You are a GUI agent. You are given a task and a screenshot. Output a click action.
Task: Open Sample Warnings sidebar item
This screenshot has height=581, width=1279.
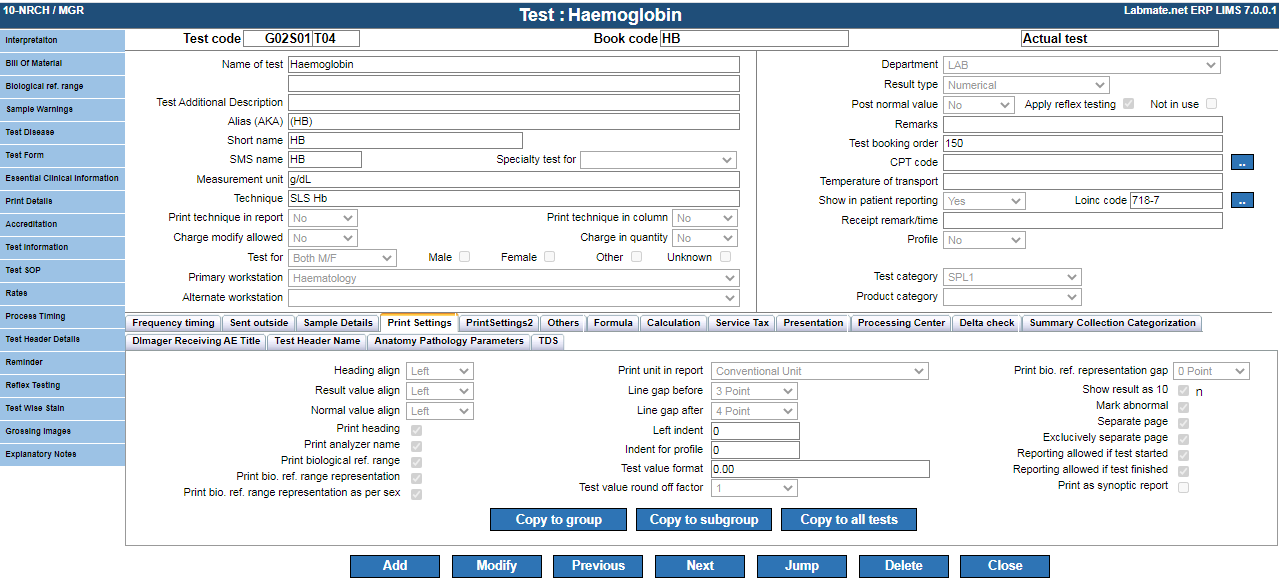[x=62, y=109]
